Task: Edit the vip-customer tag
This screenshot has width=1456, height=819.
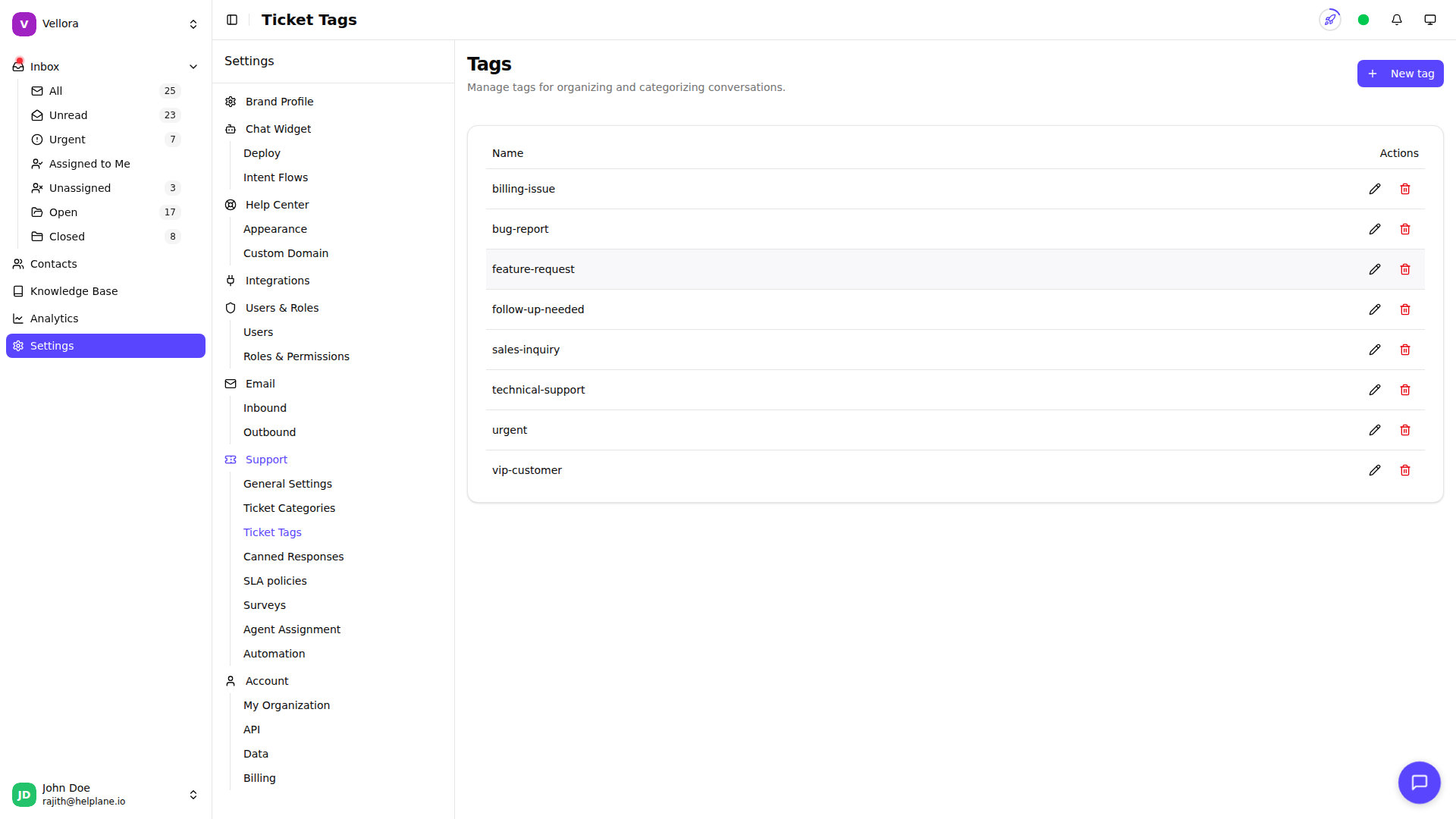Action: point(1375,470)
